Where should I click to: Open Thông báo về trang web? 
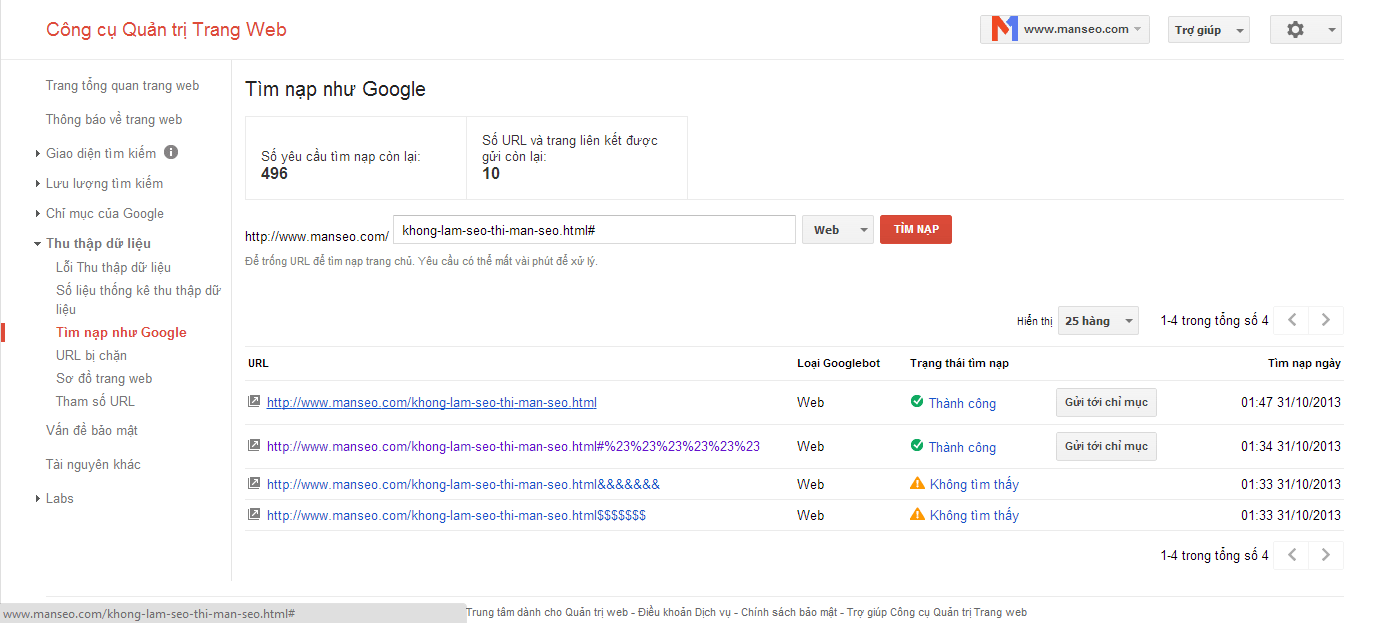[114, 119]
